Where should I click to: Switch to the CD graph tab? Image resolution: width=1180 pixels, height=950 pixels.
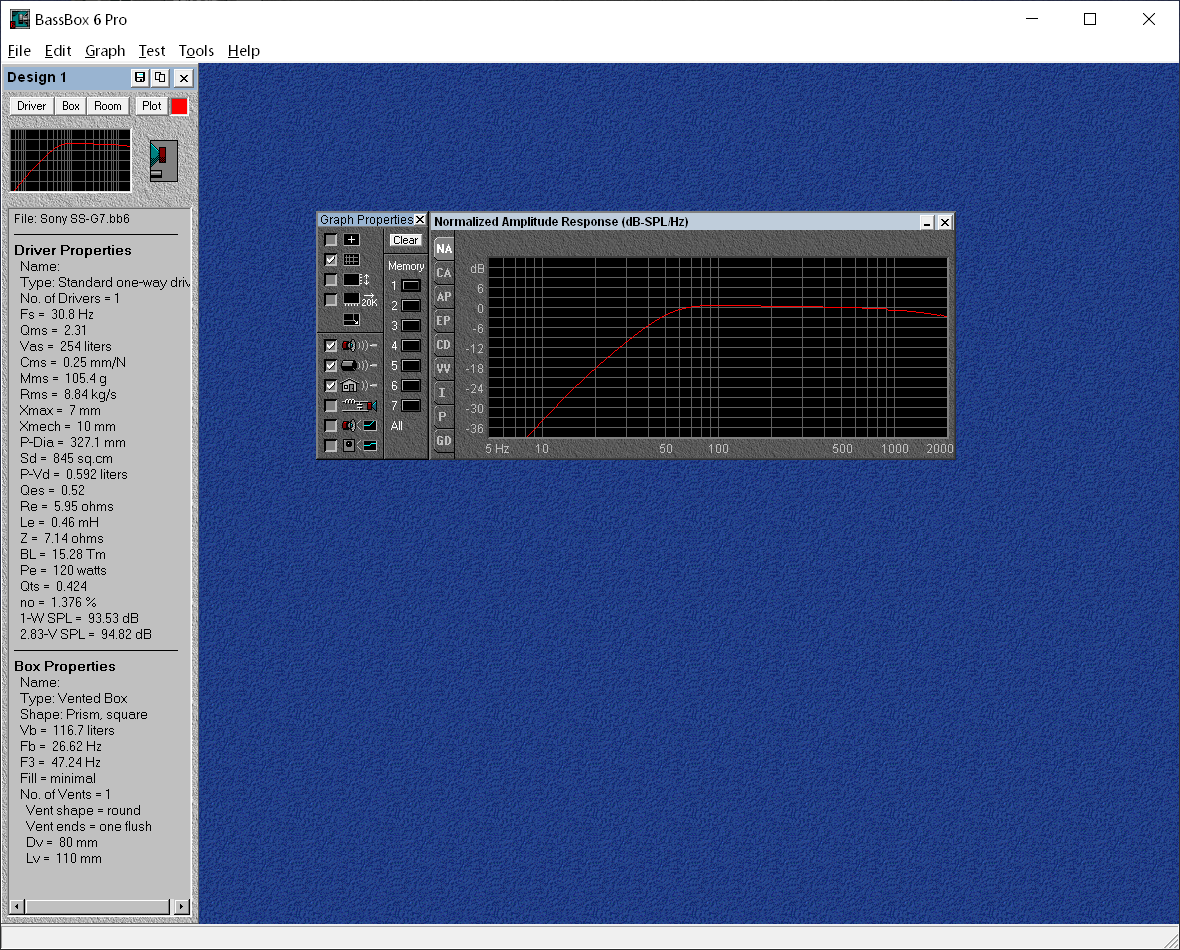pyautogui.click(x=444, y=345)
